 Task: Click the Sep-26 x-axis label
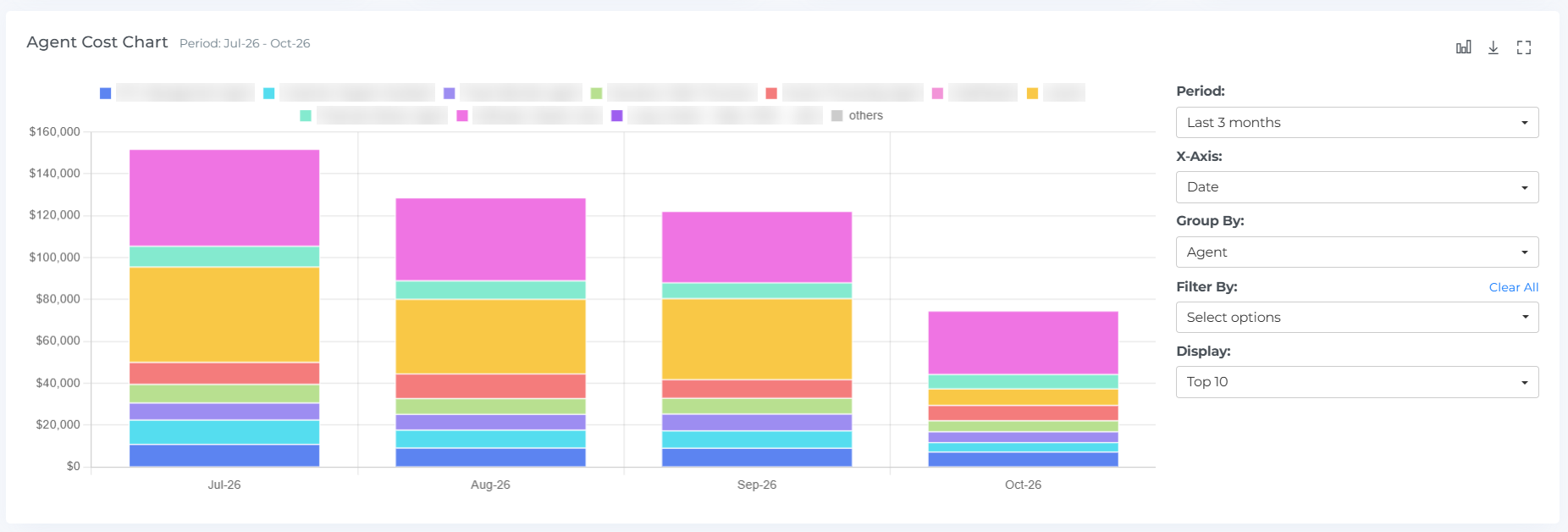point(757,485)
